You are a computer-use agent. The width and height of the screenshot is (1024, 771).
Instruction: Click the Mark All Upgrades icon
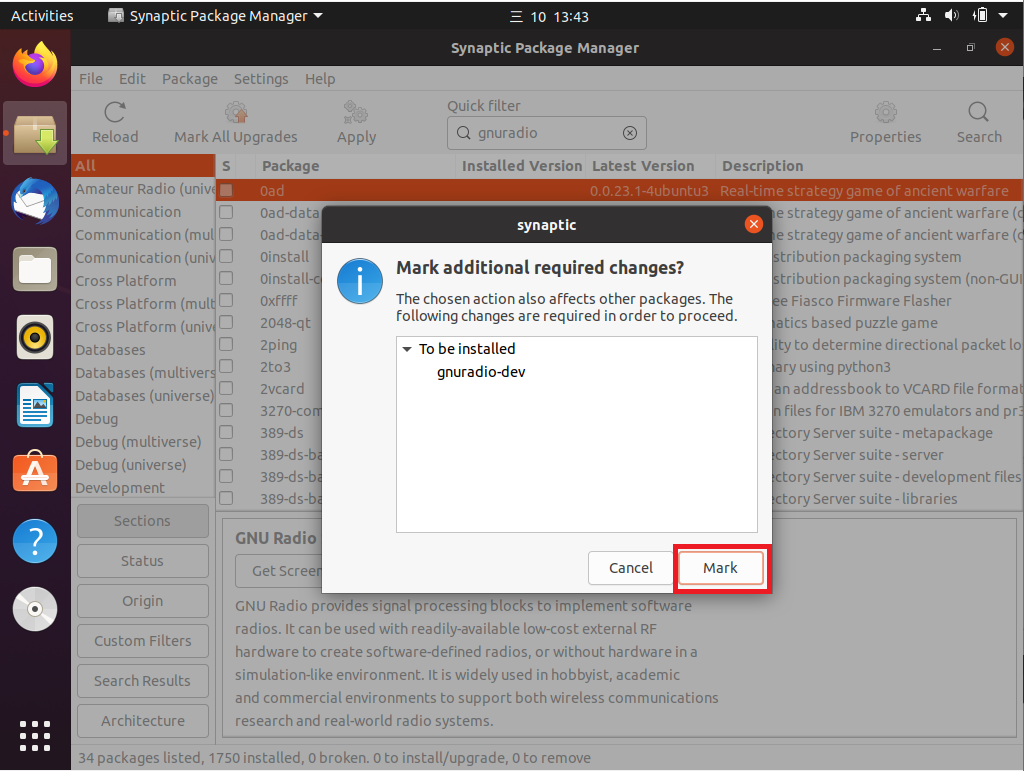(x=236, y=113)
